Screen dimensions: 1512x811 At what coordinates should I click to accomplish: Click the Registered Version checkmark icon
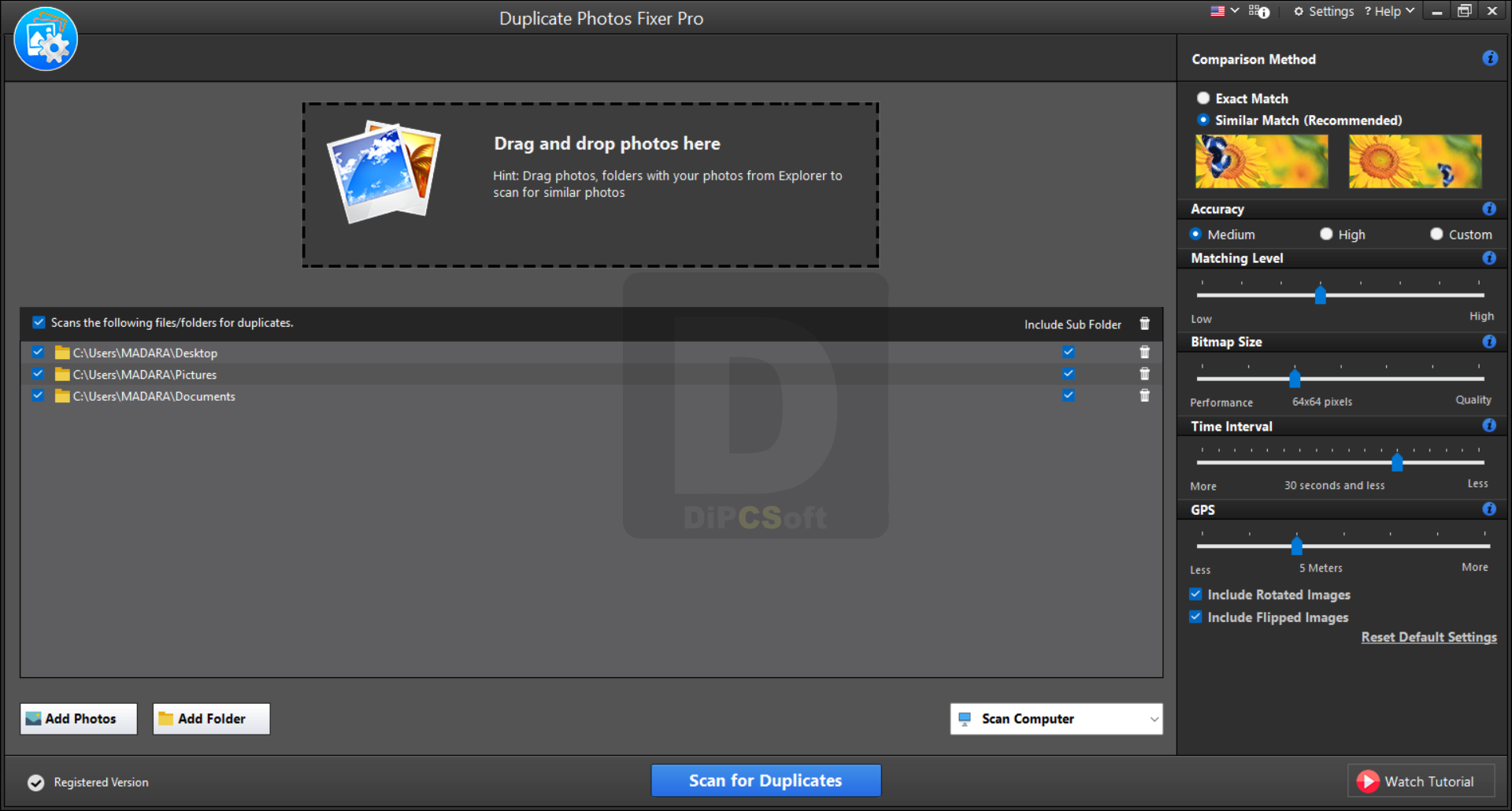(x=35, y=782)
